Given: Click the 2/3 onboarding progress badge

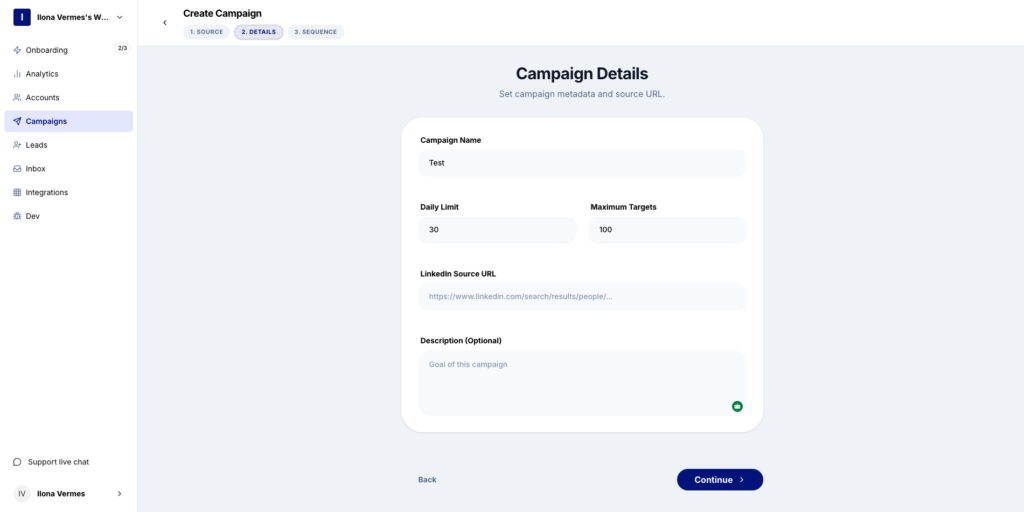Looking at the screenshot, I should [122, 48].
